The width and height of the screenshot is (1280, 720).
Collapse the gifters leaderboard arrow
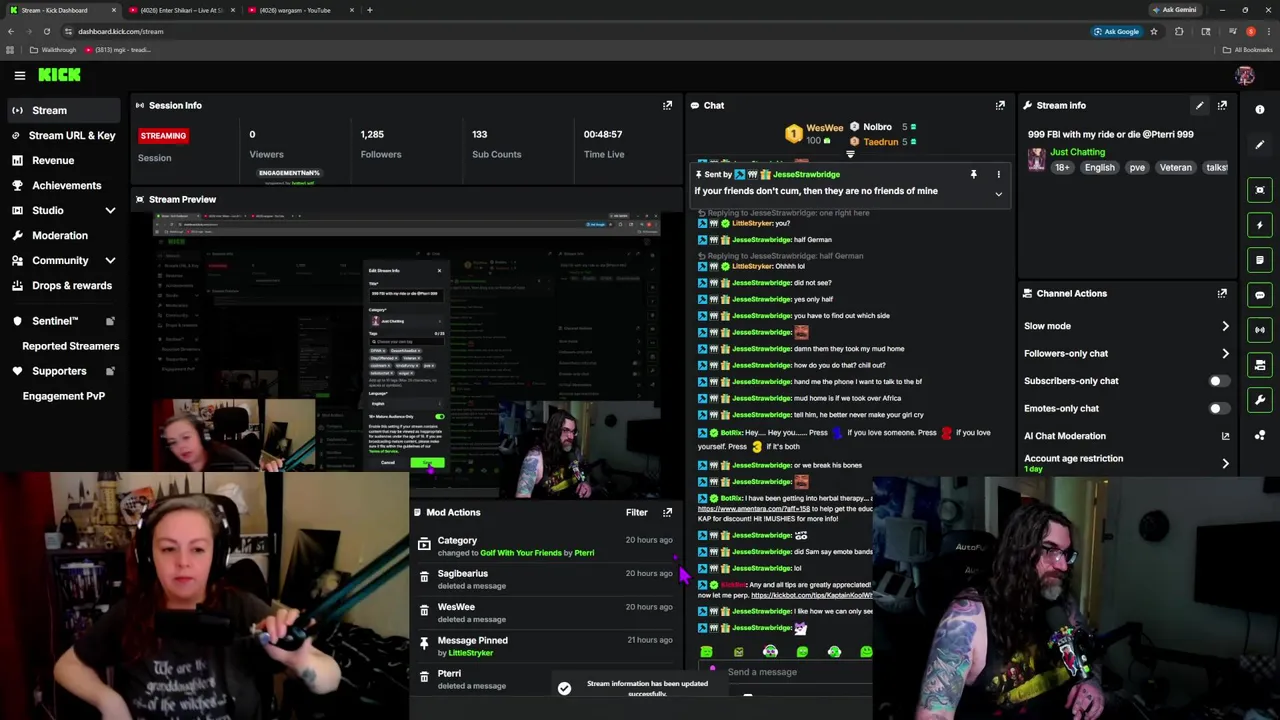pos(850,154)
